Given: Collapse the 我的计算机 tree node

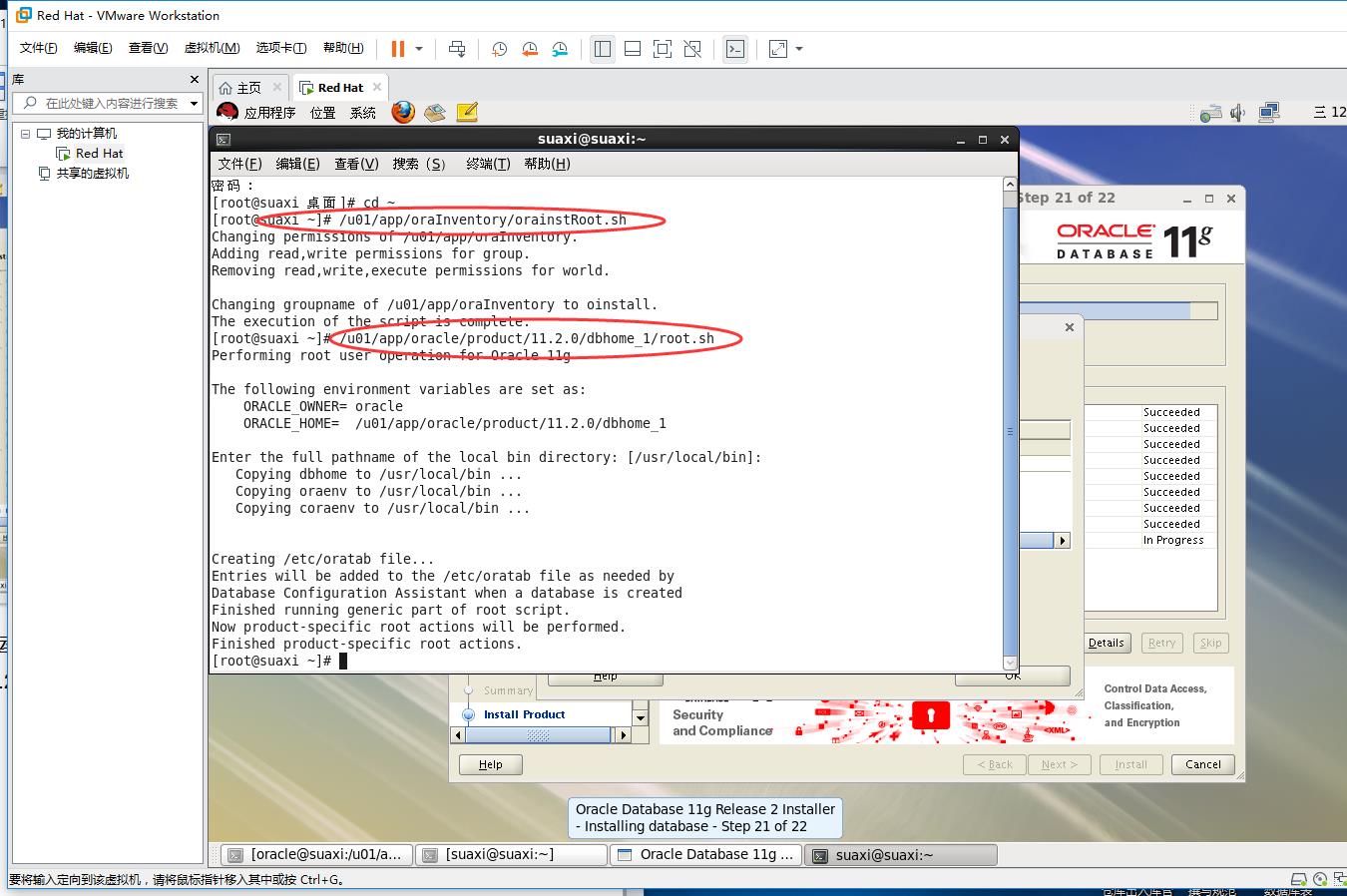Looking at the screenshot, I should click(x=26, y=134).
